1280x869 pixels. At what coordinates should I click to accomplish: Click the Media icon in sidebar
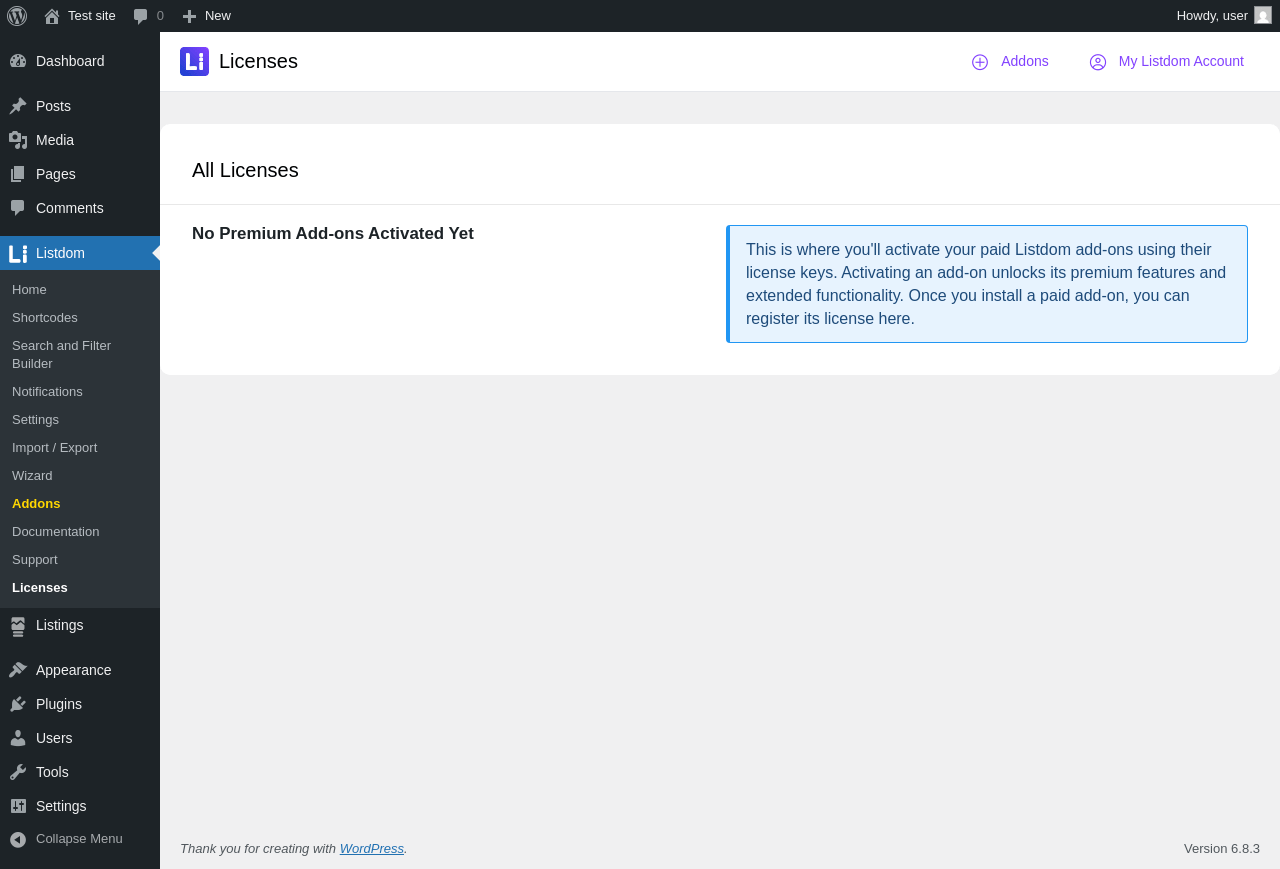point(18,140)
